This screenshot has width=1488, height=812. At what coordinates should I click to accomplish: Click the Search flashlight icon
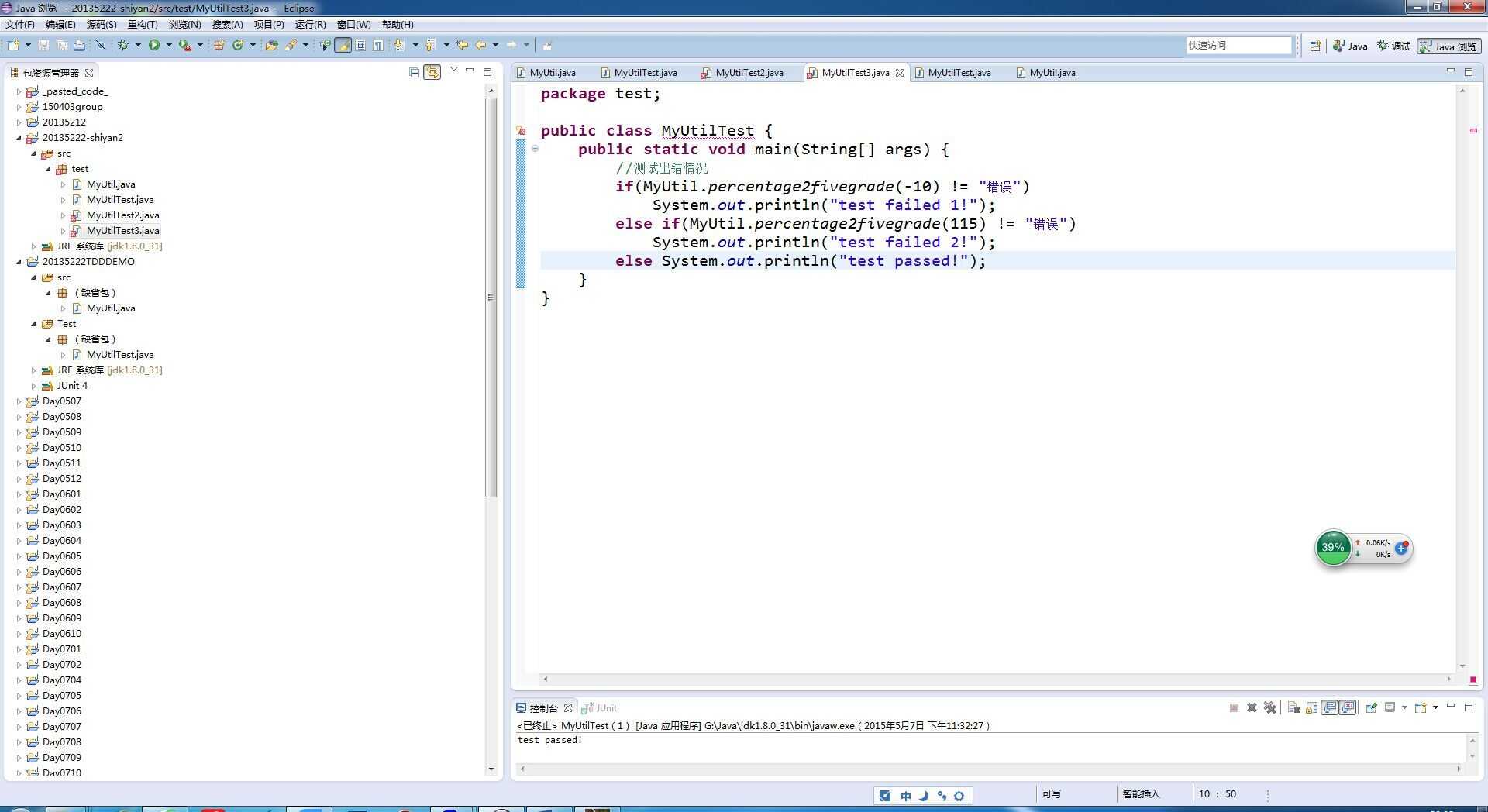click(291, 45)
